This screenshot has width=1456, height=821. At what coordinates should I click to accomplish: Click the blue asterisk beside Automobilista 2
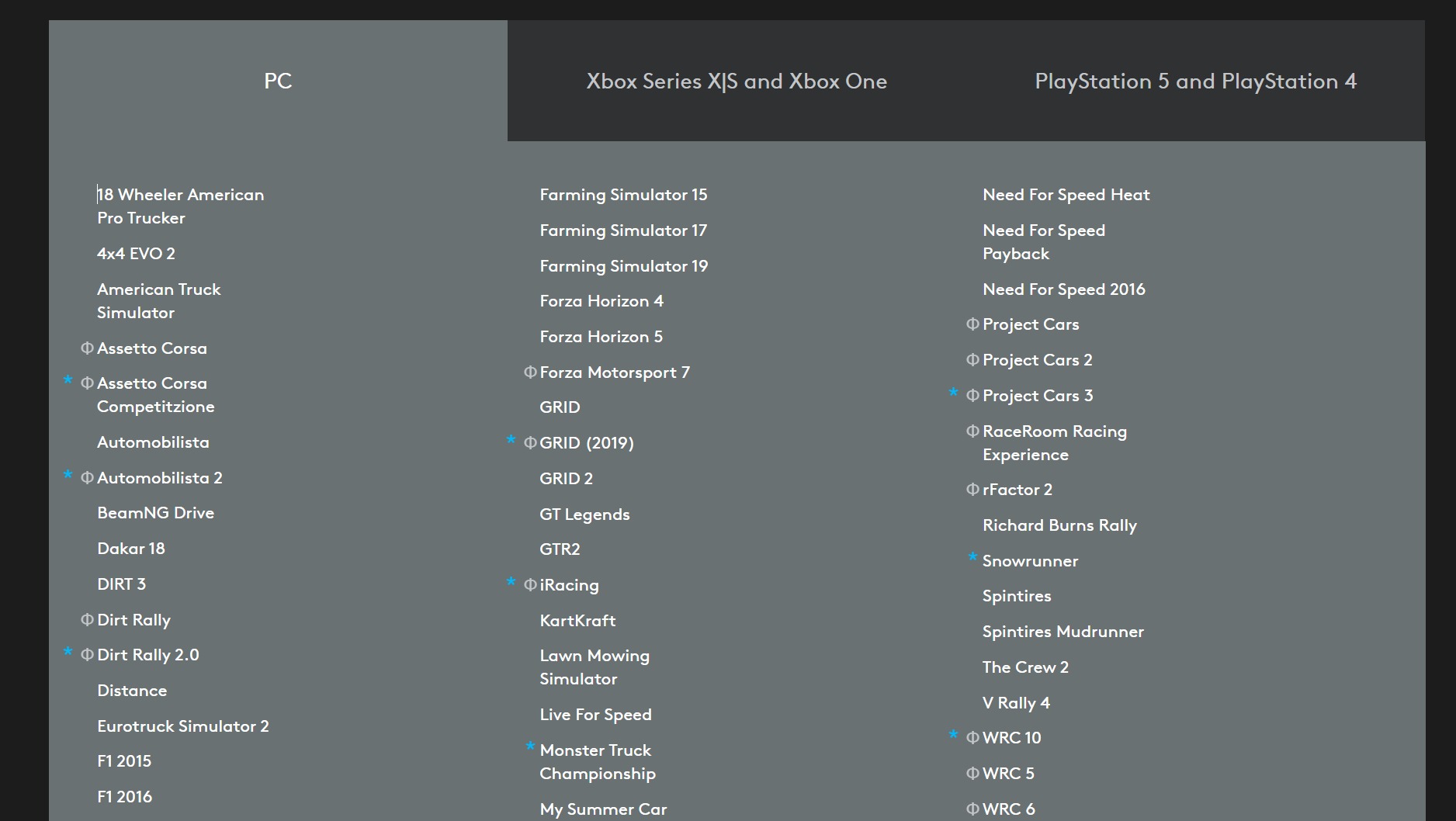[x=68, y=475]
